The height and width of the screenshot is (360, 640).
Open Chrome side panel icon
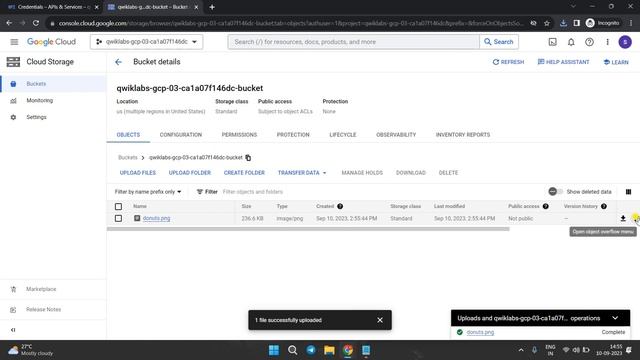pyautogui.click(x=576, y=23)
